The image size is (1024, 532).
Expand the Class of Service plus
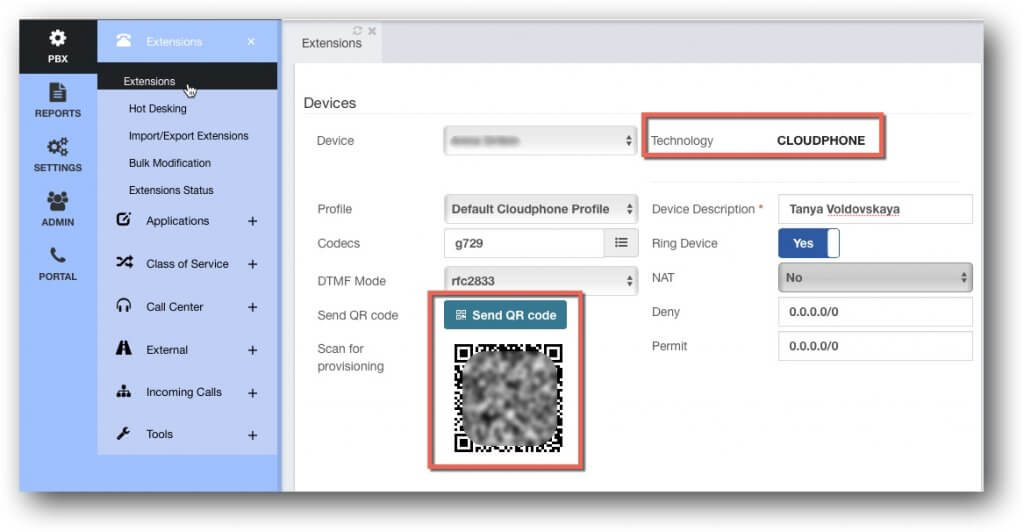tap(253, 264)
